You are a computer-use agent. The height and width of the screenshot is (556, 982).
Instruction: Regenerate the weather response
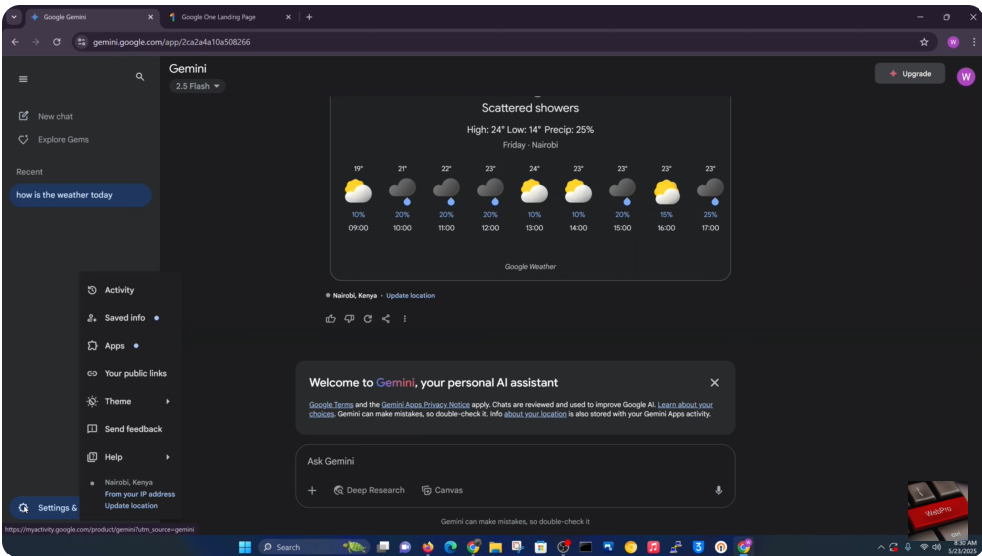tap(368, 319)
